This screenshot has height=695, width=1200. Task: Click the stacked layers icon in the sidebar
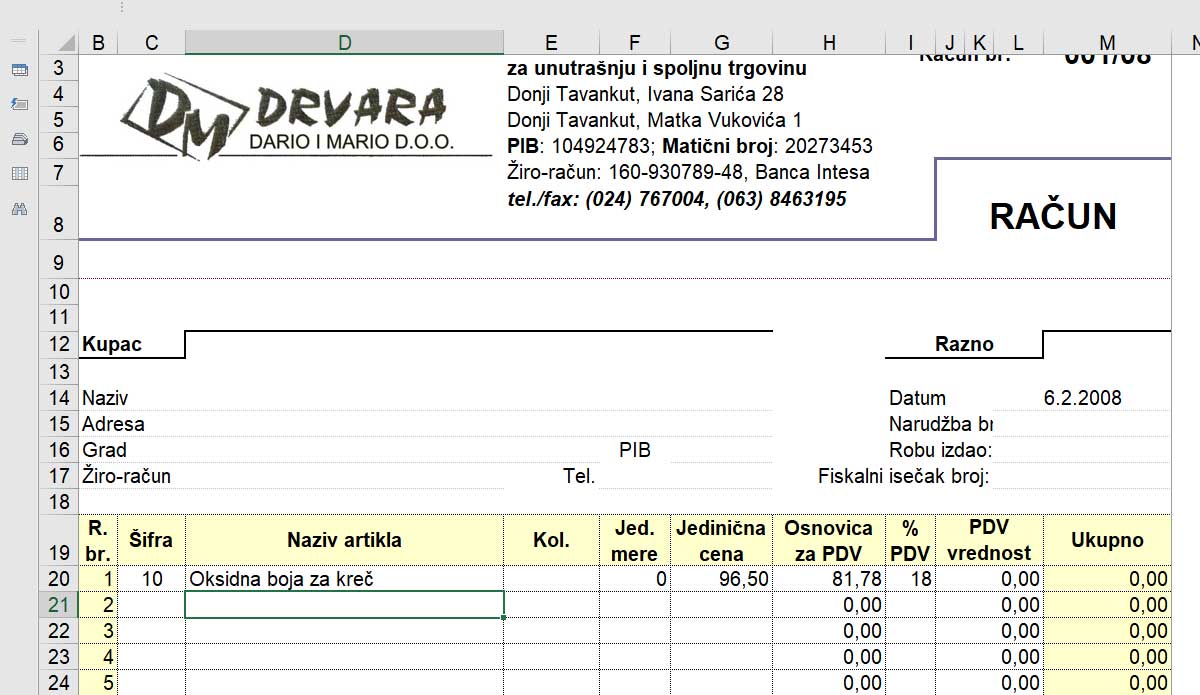pyautogui.click(x=19, y=139)
